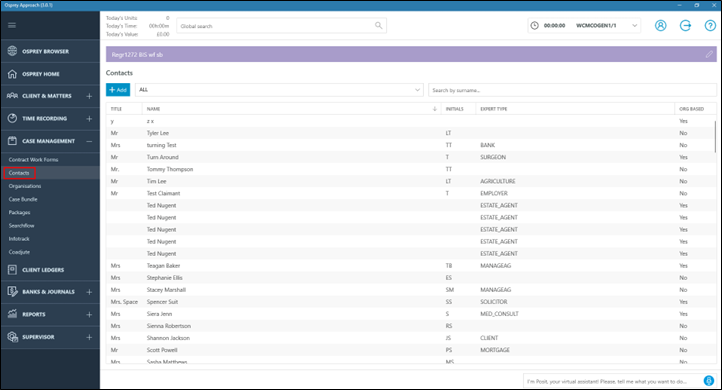The image size is (722, 390).
Task: Click the MED_CONSULT expert type cell
Action: click(499, 314)
